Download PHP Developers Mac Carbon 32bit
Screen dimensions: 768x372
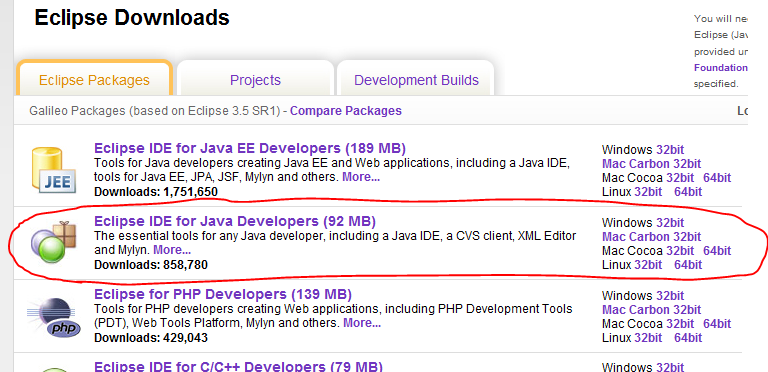pos(651,310)
